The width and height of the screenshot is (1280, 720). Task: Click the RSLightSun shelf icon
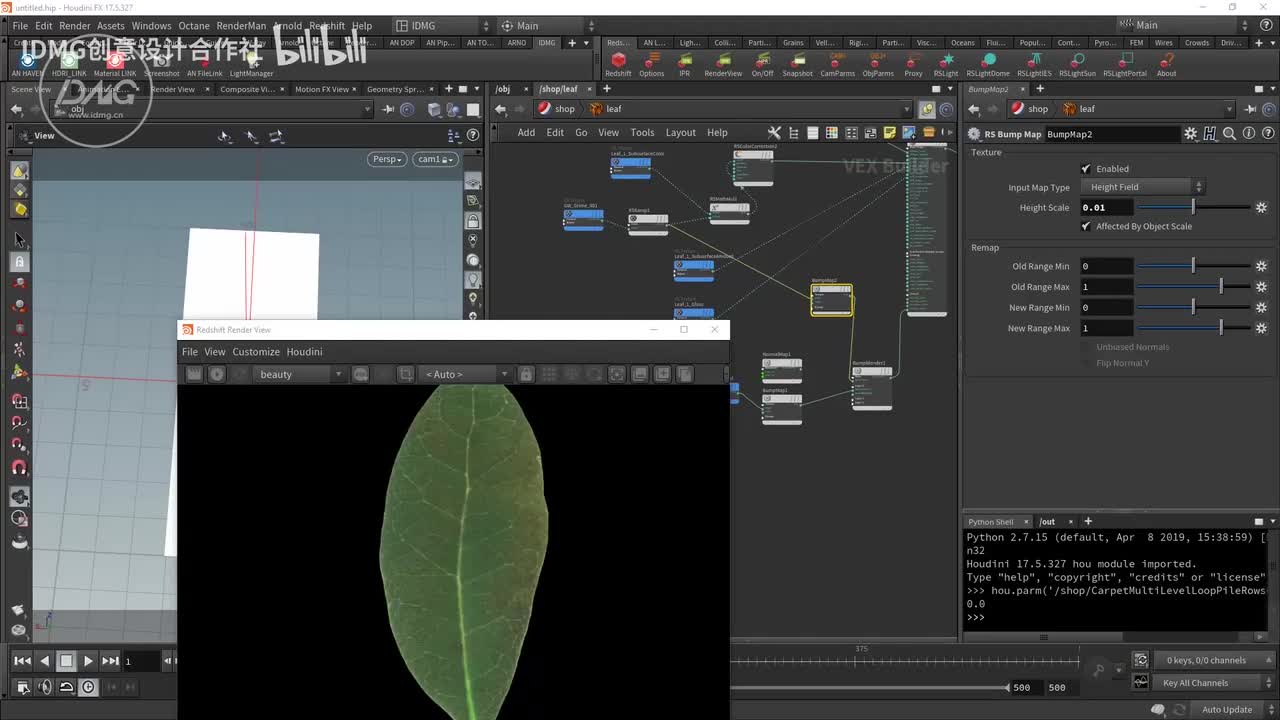point(1077,62)
